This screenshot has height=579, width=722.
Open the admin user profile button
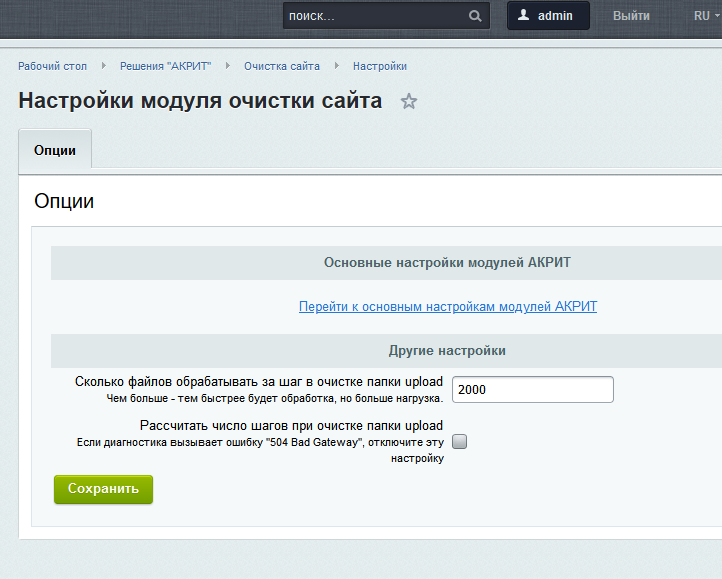(x=548, y=16)
